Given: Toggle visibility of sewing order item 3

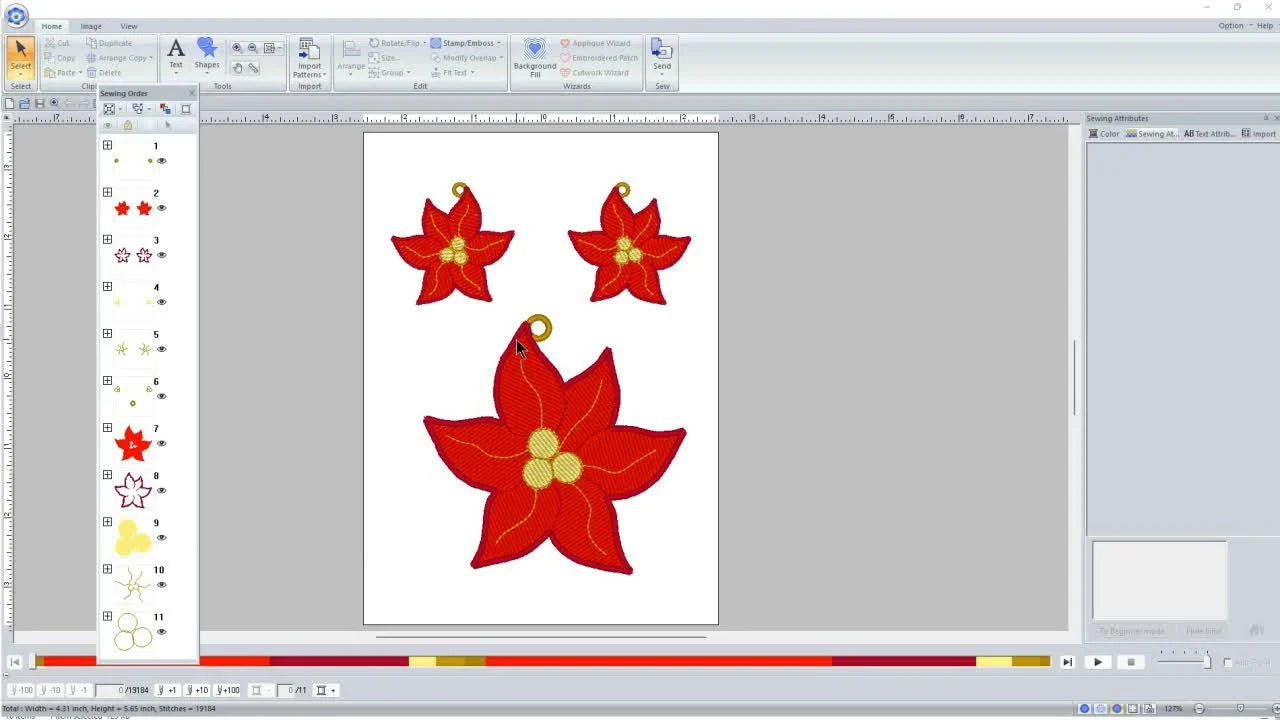Looking at the screenshot, I should (x=161, y=255).
